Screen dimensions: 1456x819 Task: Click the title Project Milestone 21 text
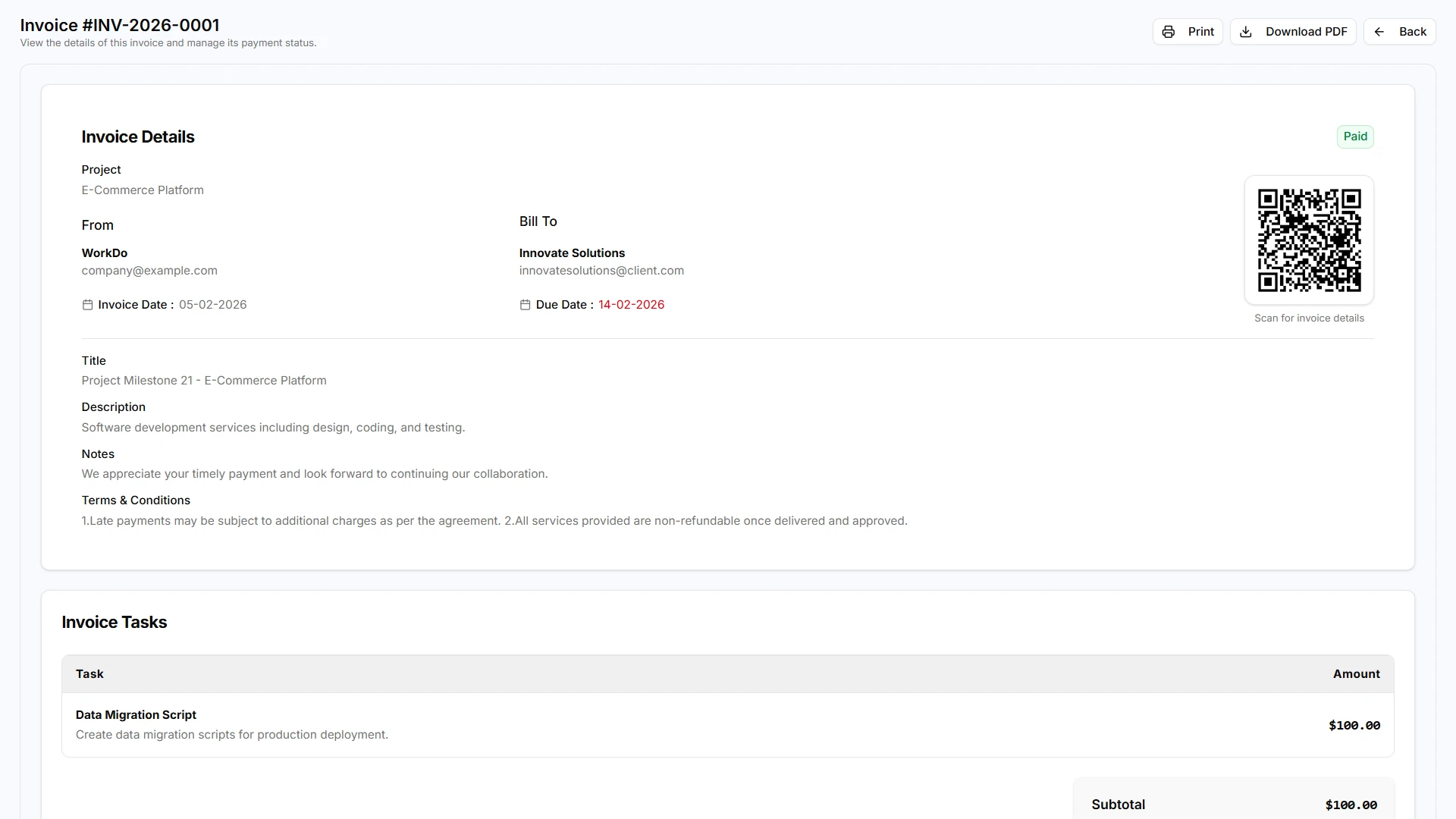[x=204, y=381]
